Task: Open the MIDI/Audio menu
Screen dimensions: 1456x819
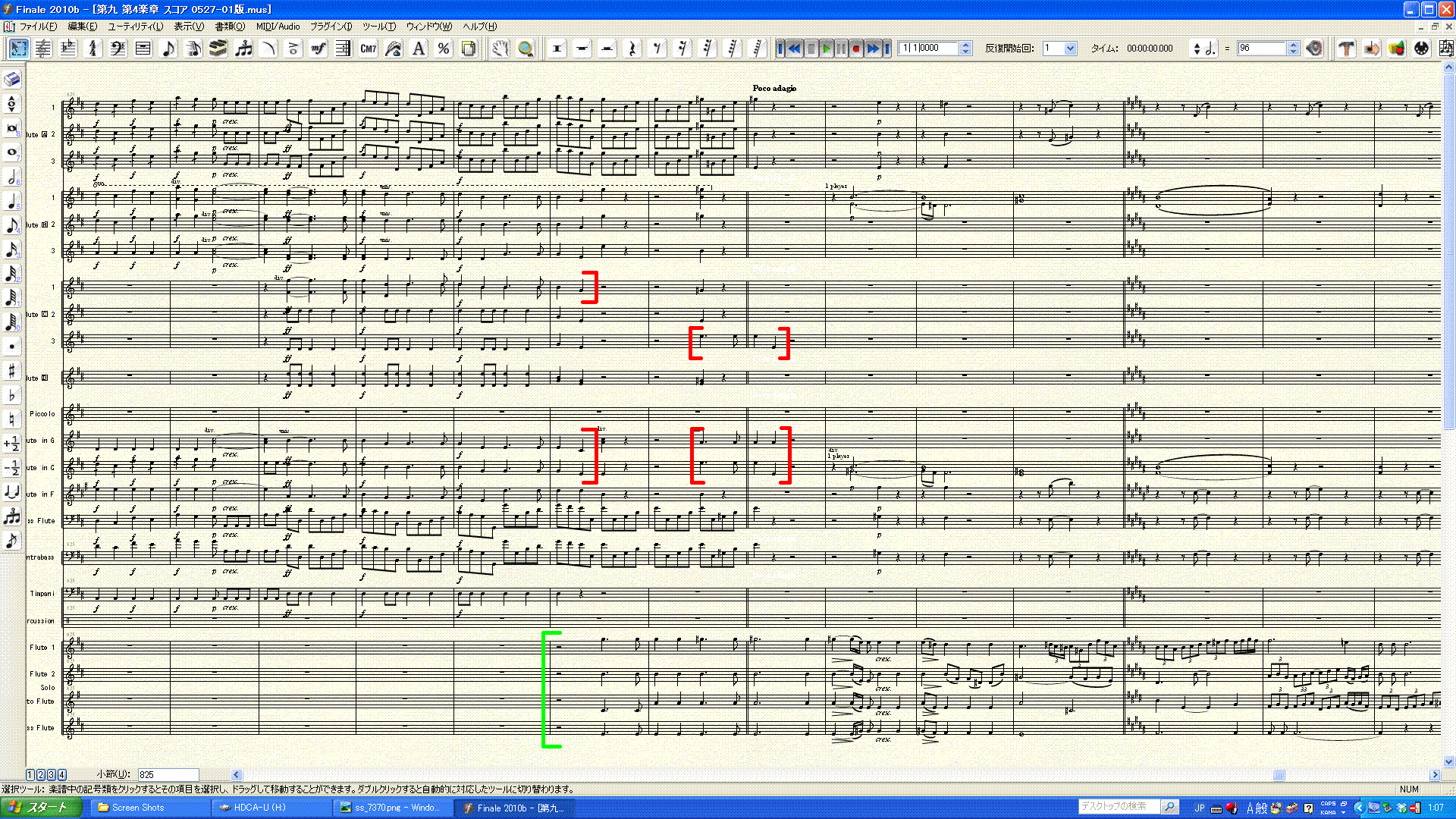Action: (278, 27)
